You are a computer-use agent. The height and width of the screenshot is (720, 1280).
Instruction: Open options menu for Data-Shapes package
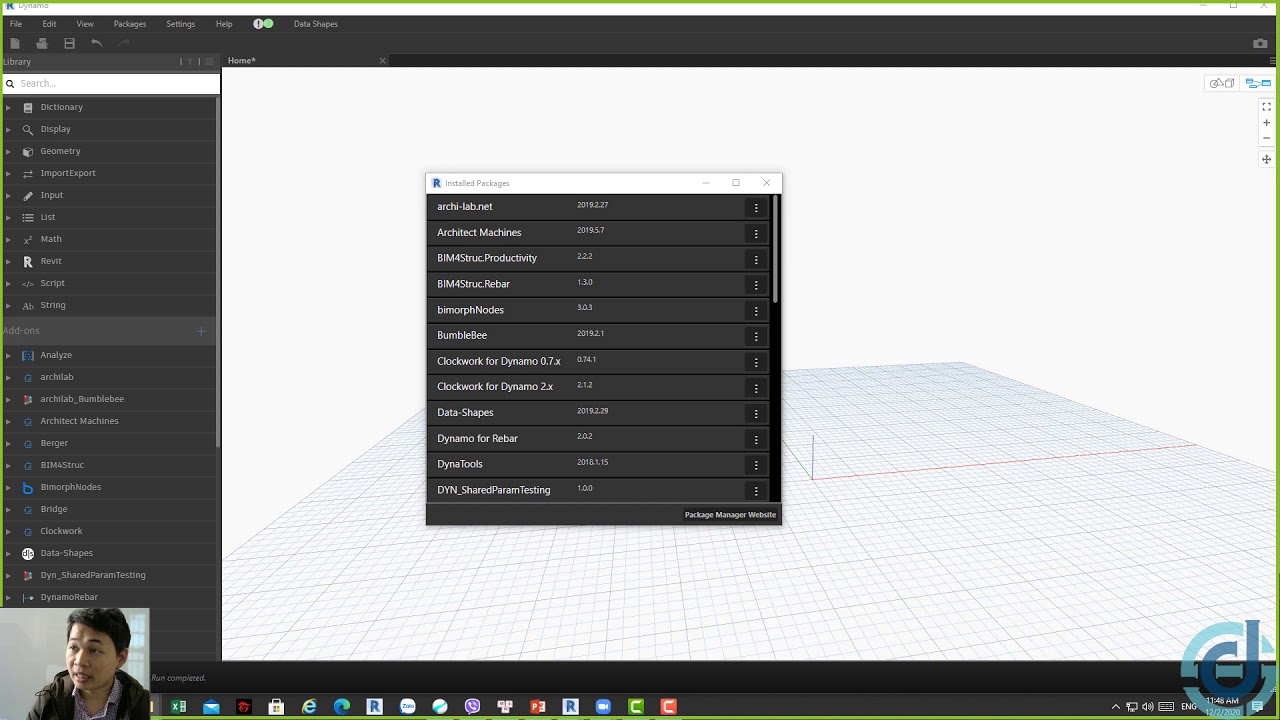(x=756, y=413)
